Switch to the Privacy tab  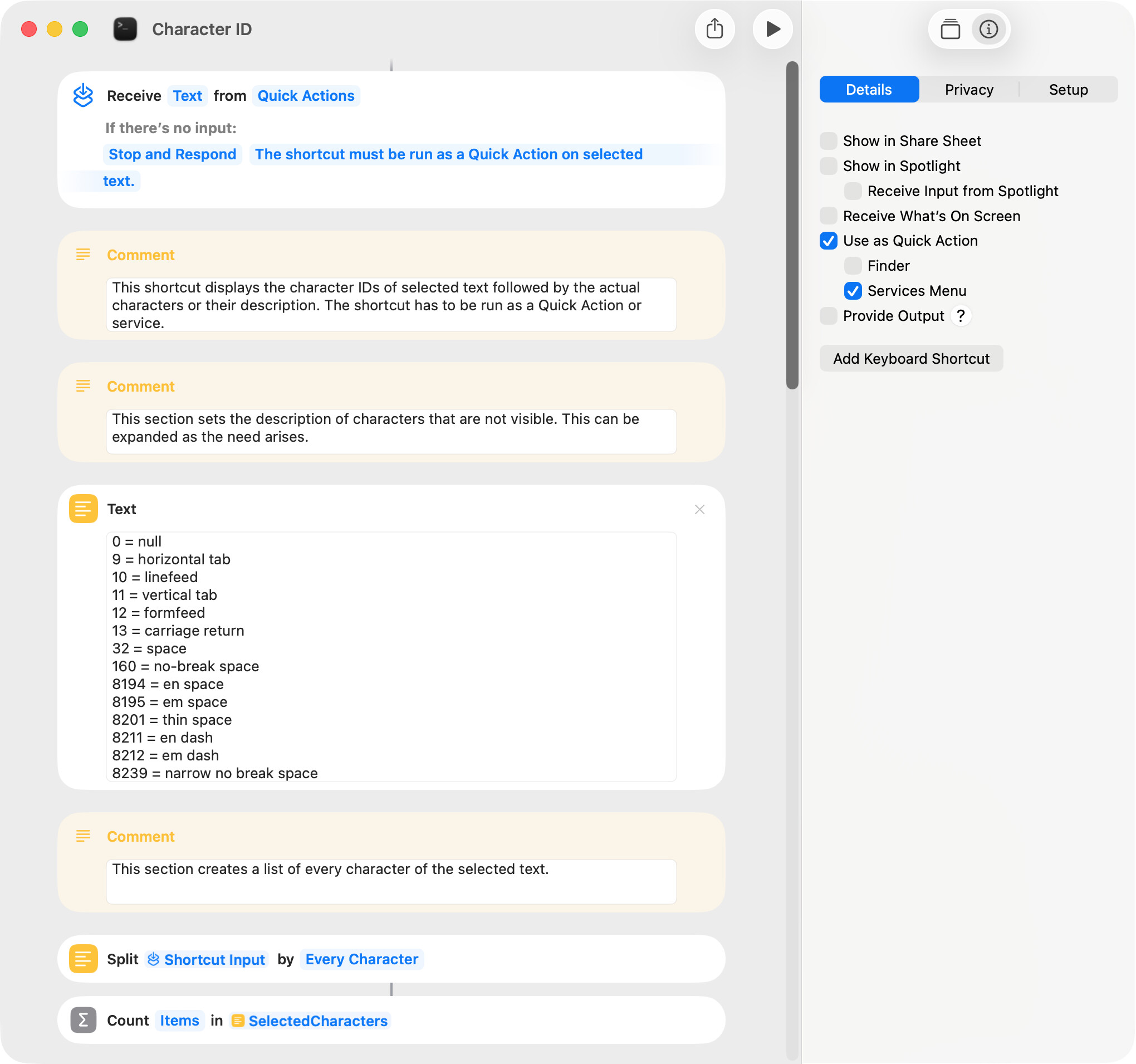(968, 90)
